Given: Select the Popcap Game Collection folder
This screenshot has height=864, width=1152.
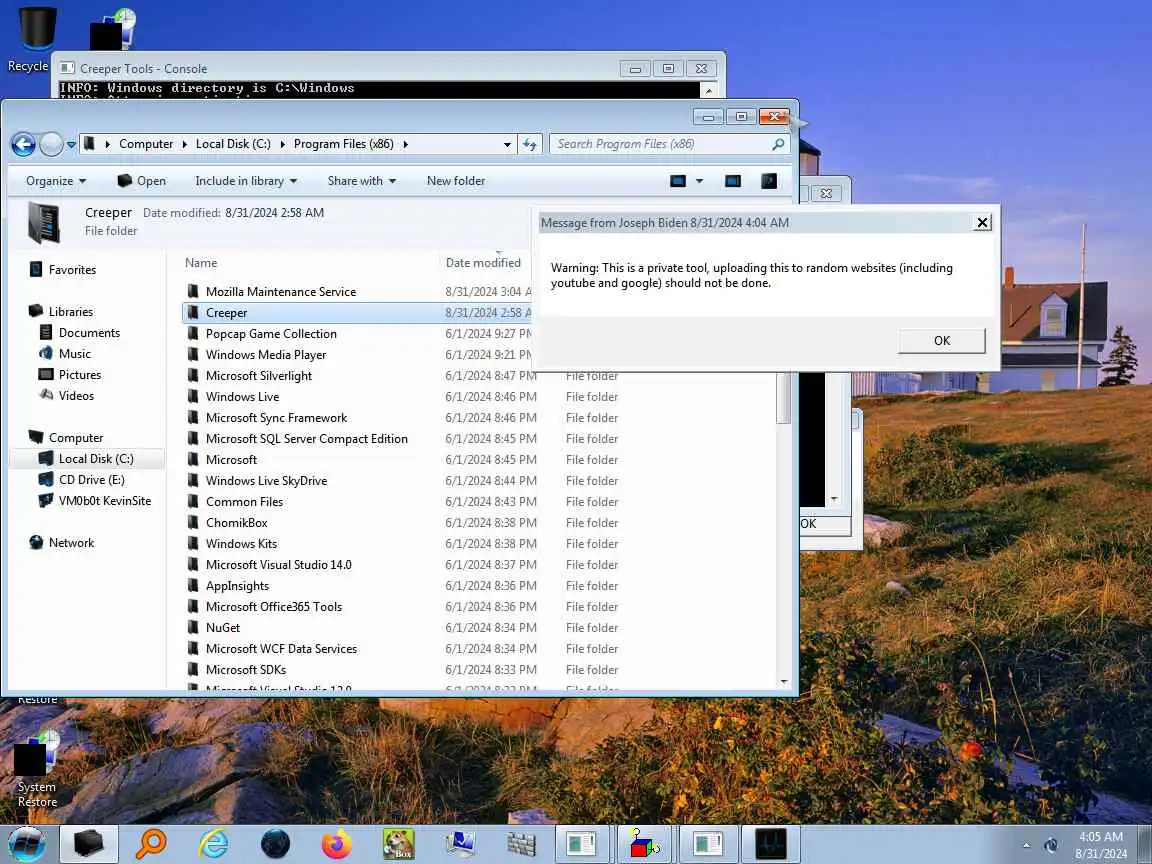Looking at the screenshot, I should click(271, 334).
